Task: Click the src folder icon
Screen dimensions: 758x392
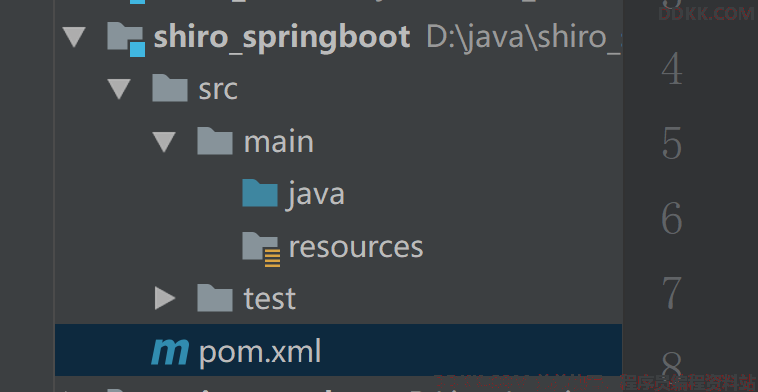Action: pos(170,88)
